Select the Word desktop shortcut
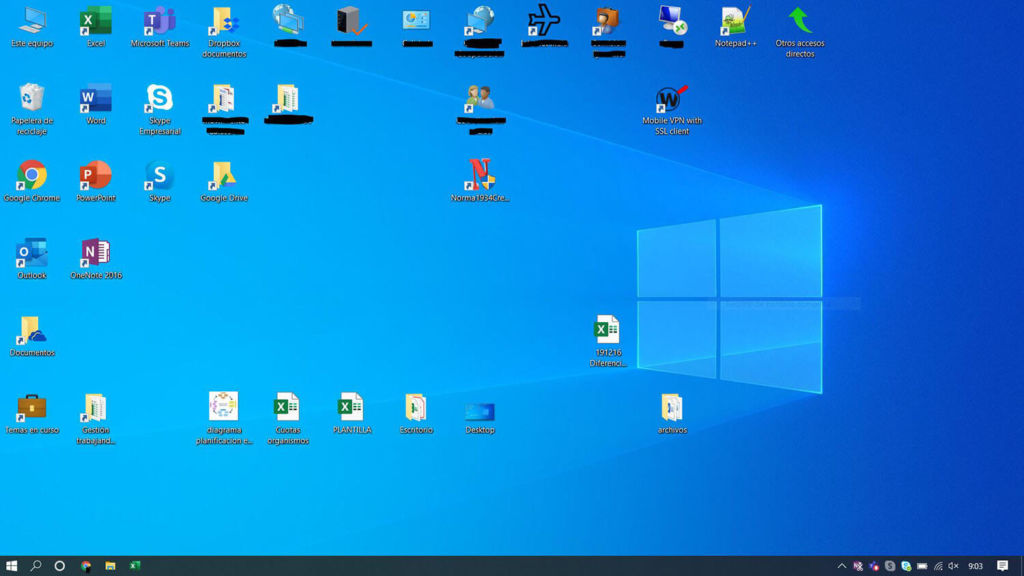1024x576 pixels. (x=95, y=100)
